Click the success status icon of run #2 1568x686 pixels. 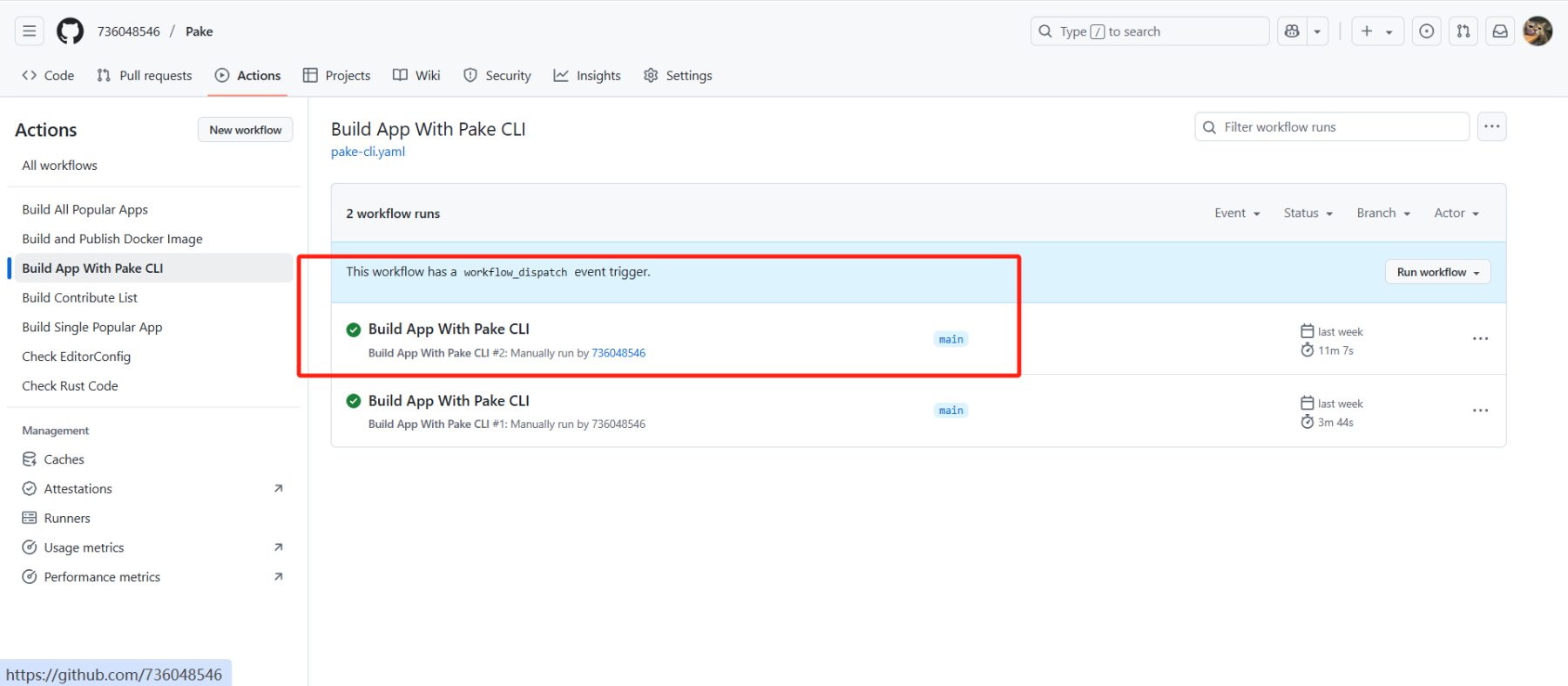354,329
